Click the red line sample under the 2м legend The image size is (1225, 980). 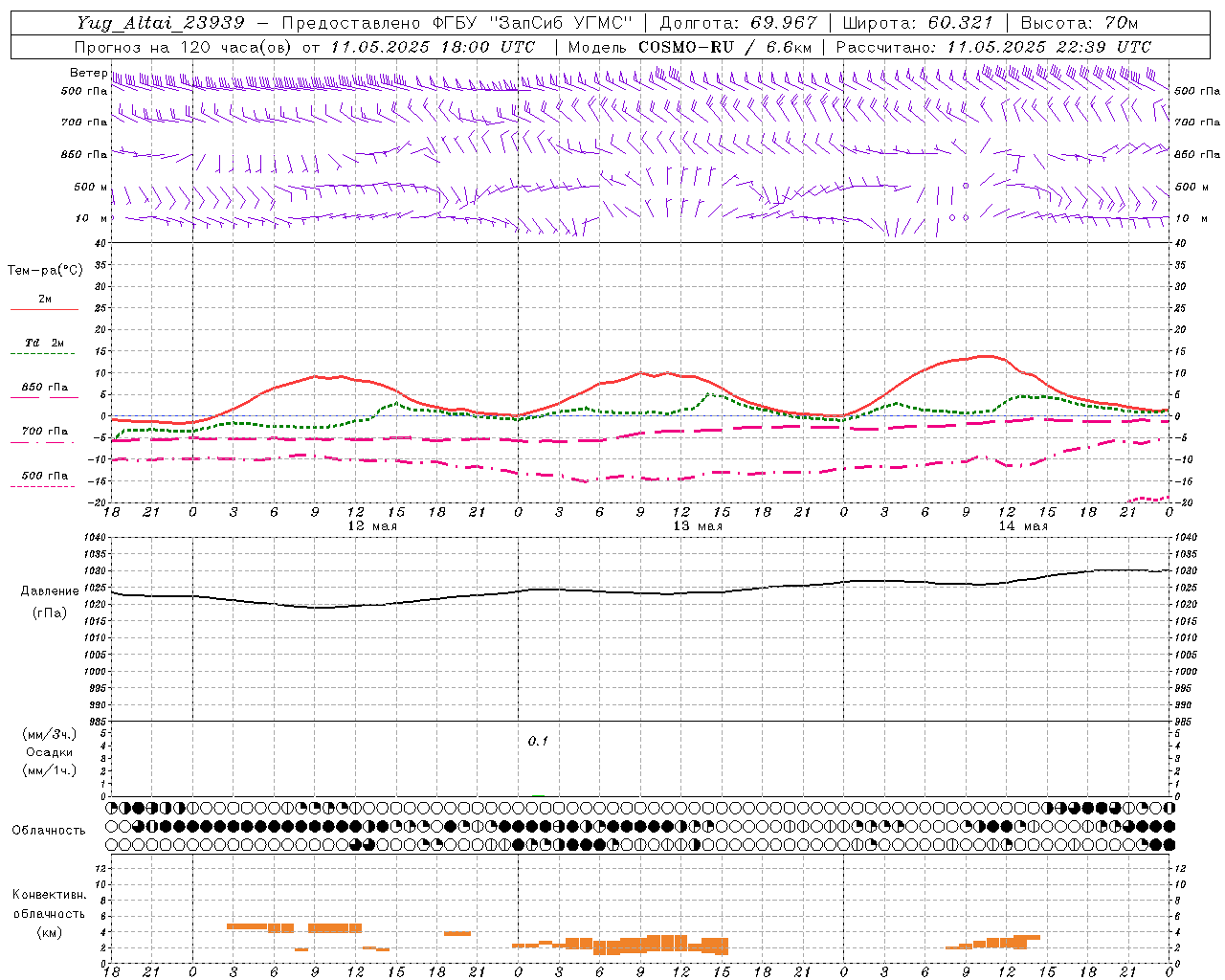click(x=44, y=310)
